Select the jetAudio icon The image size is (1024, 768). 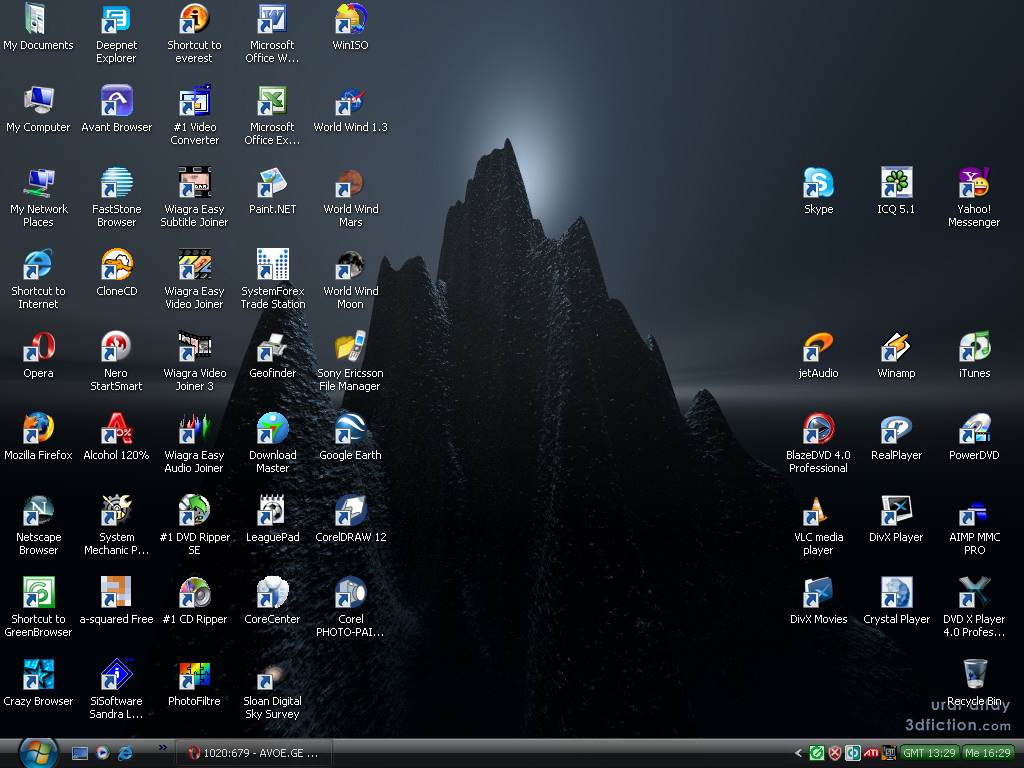(x=818, y=347)
